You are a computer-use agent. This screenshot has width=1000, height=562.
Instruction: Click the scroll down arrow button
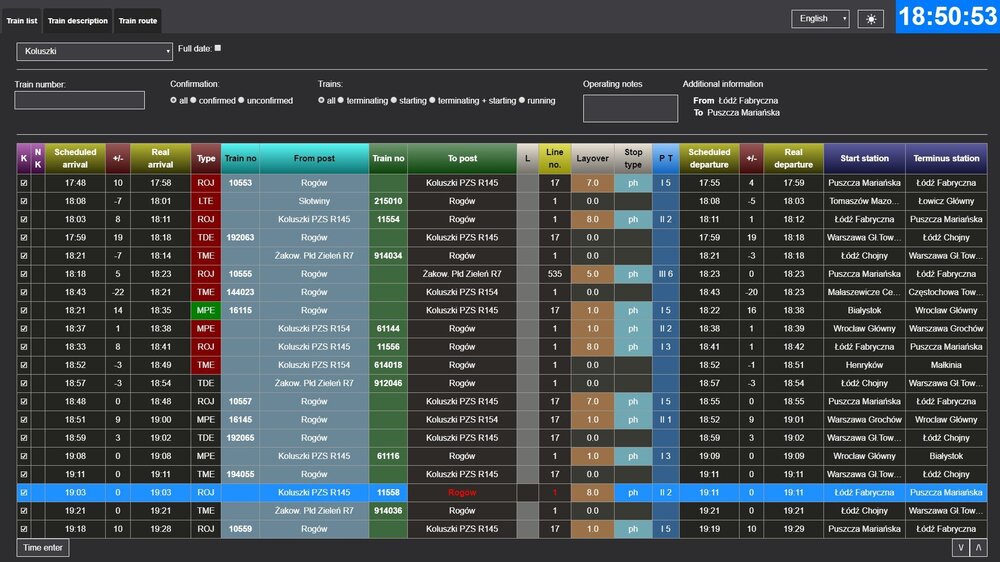tap(960, 547)
